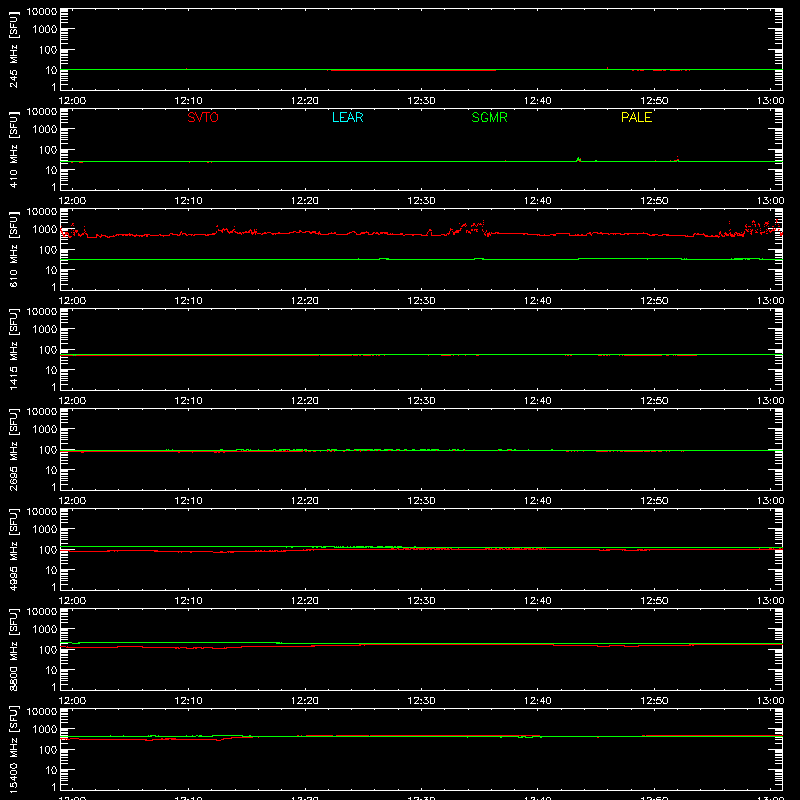Select the 1415 MHz [SFU] axis title
This screenshot has height=800, width=800.
13,349
